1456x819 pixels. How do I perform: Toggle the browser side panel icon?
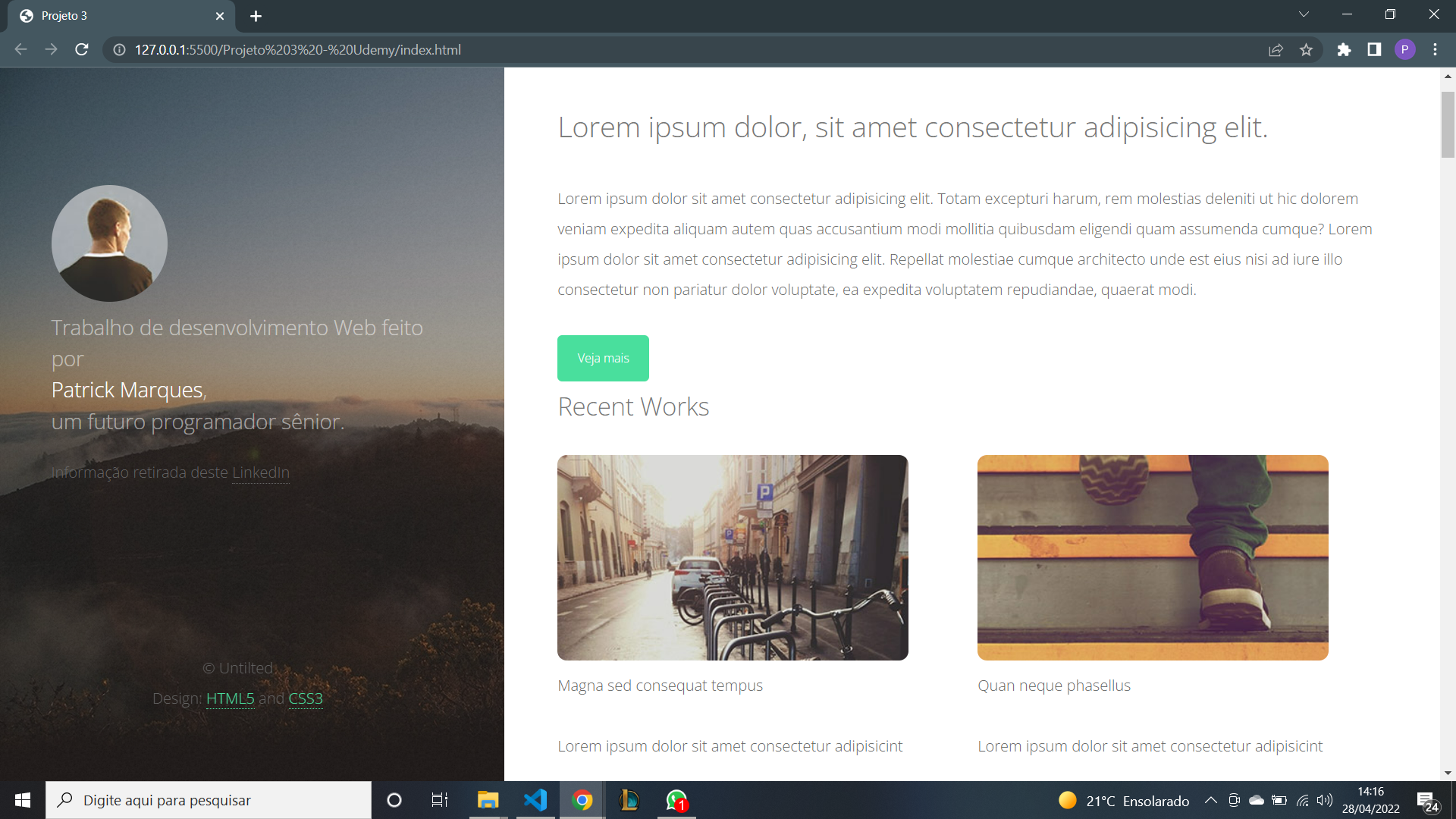tap(1374, 50)
